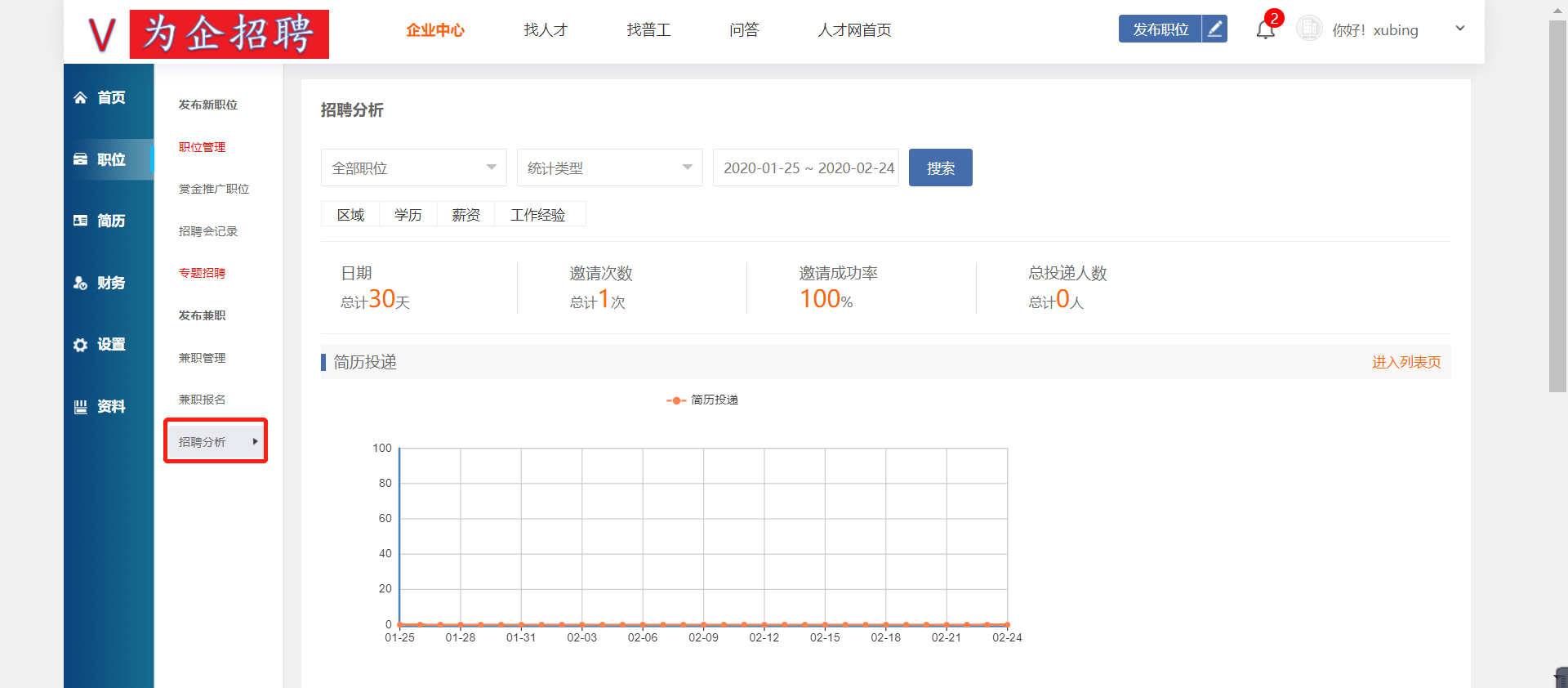Click the 总计0人 applicants value
Screen dimensions: 1568x688
(x=1056, y=300)
